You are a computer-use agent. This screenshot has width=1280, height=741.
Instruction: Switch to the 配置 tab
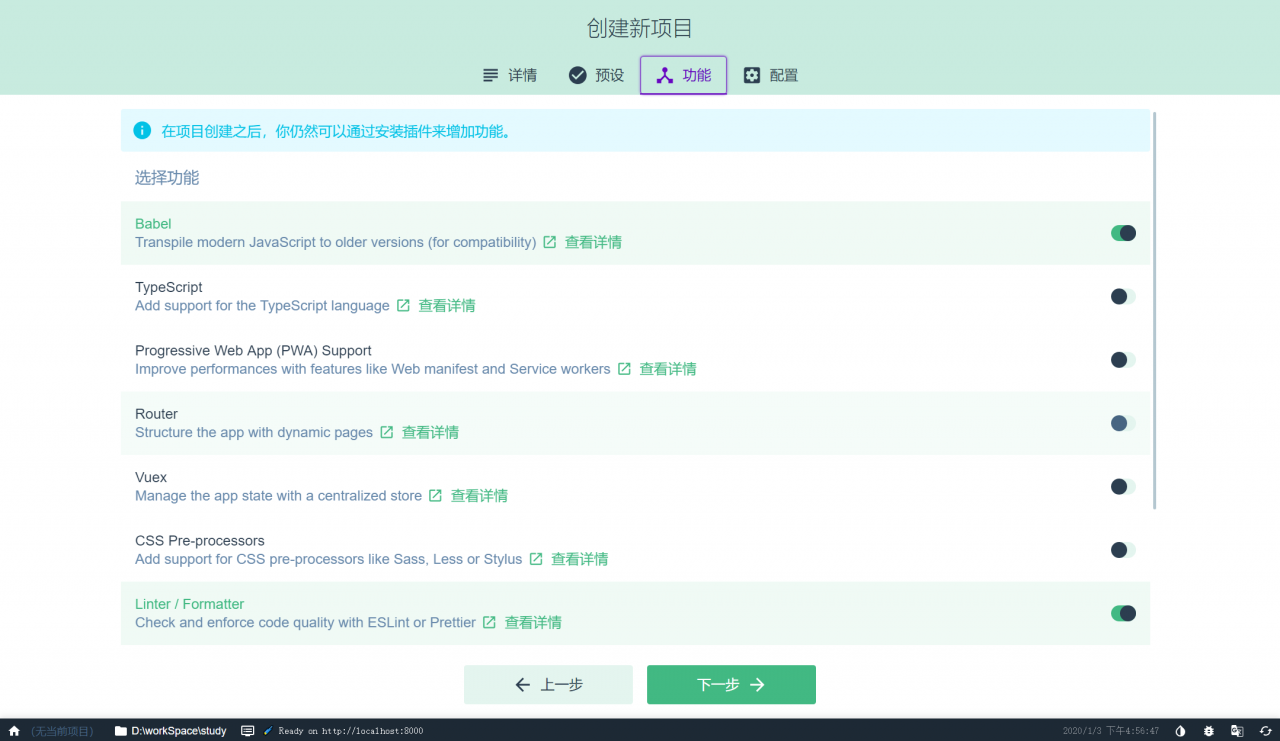point(770,75)
